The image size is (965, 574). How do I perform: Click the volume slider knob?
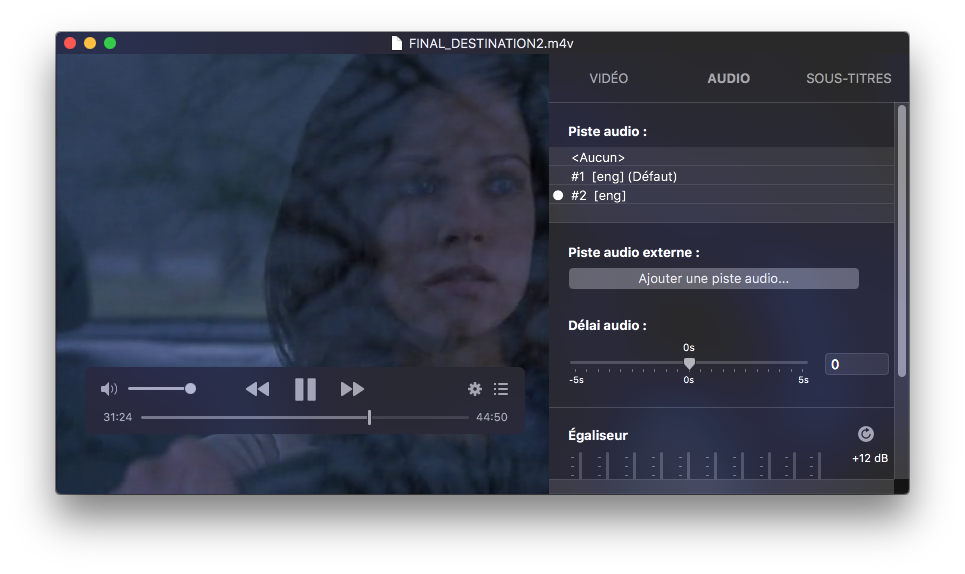click(190, 388)
